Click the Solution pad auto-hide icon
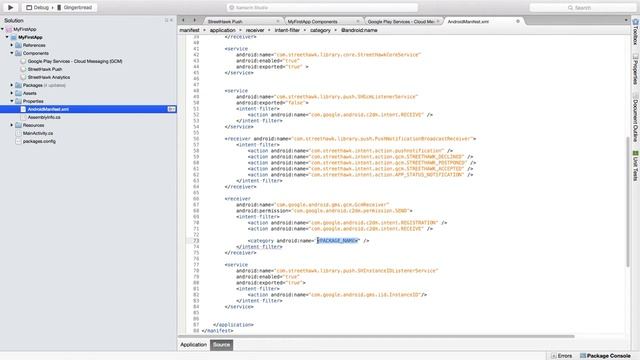The image size is (640, 360). coord(167,20)
